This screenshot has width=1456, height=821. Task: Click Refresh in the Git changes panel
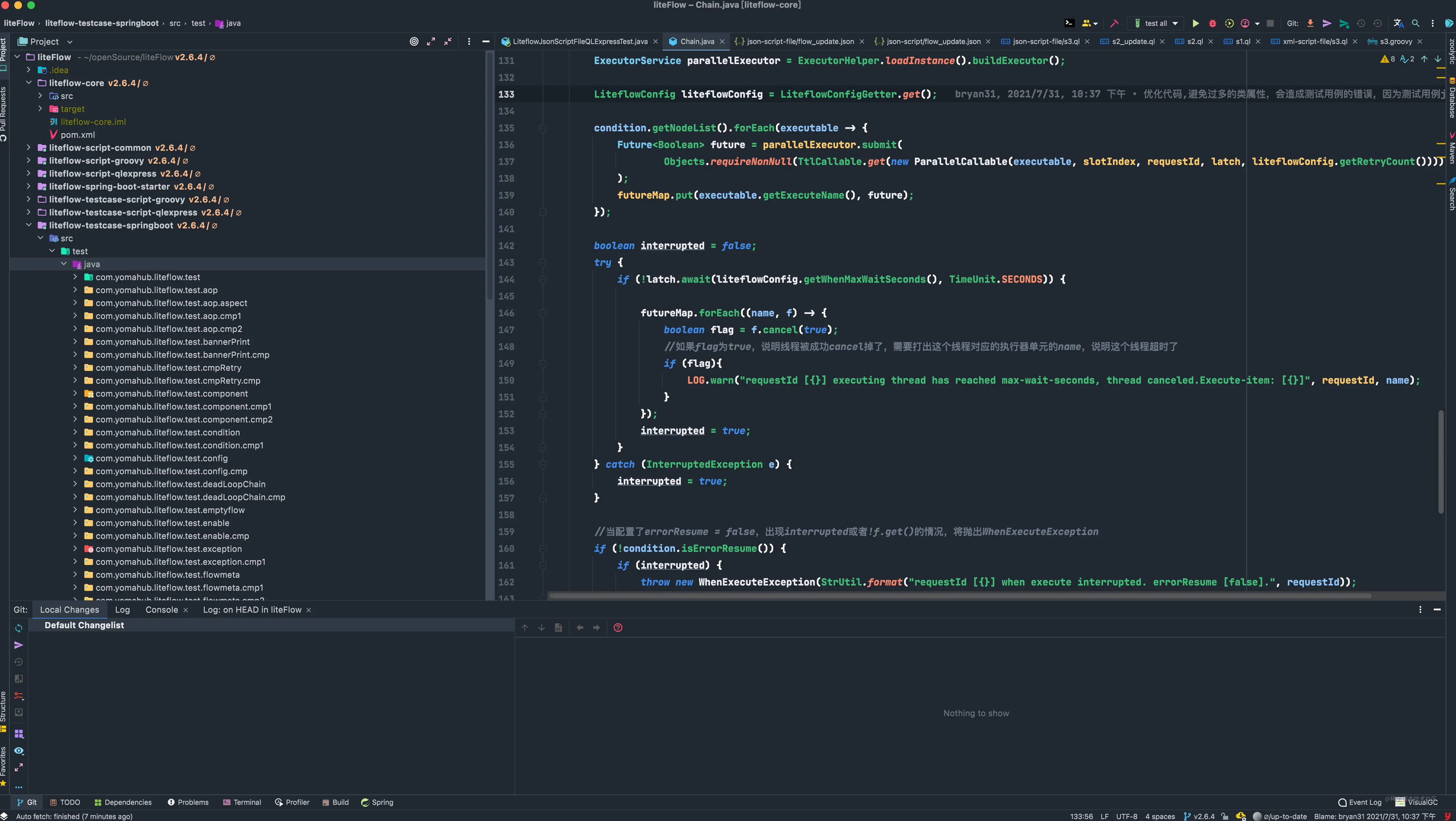click(x=19, y=628)
